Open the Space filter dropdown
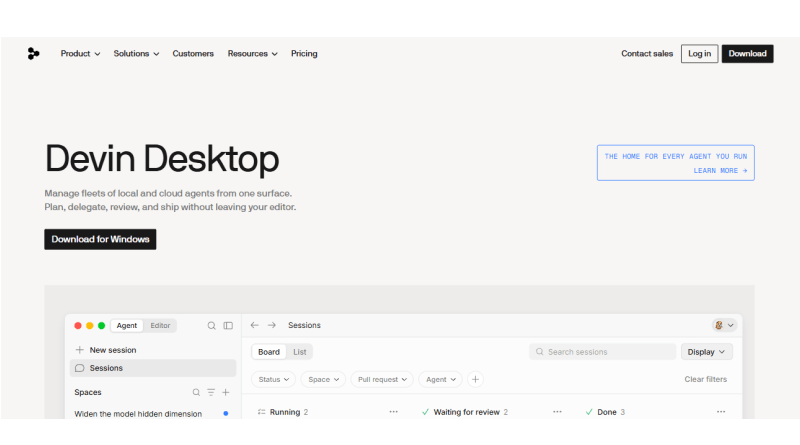This screenshot has width=800, height=445. [x=323, y=379]
